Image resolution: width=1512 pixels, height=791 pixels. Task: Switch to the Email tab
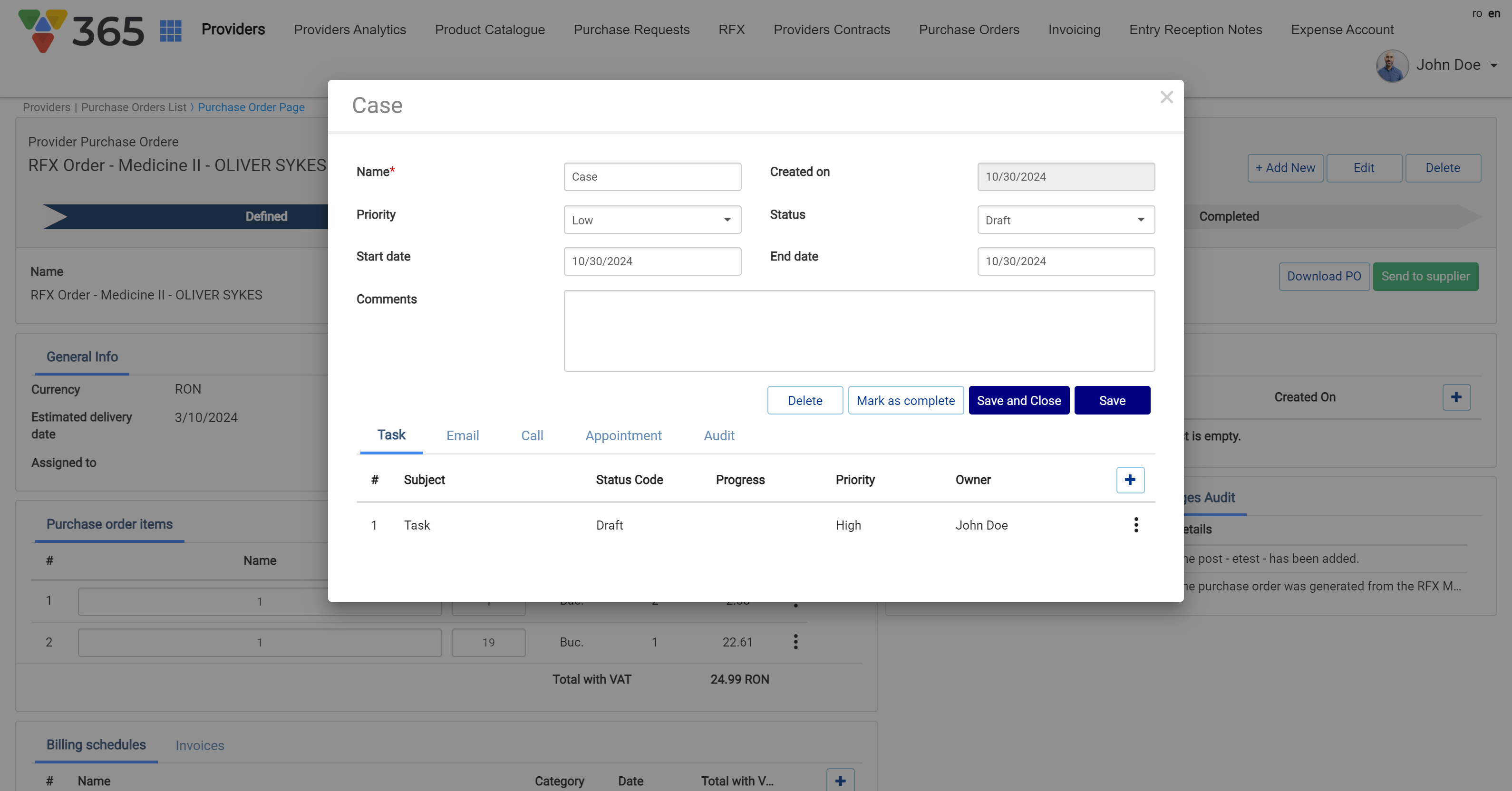tap(463, 435)
